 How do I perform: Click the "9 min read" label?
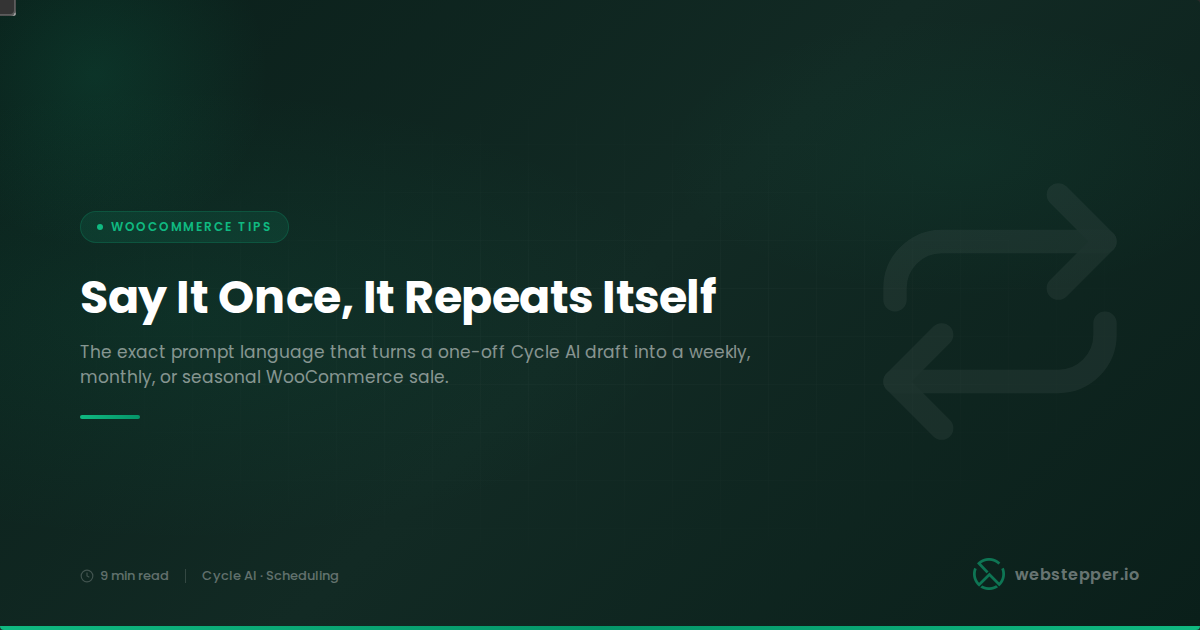[134, 576]
